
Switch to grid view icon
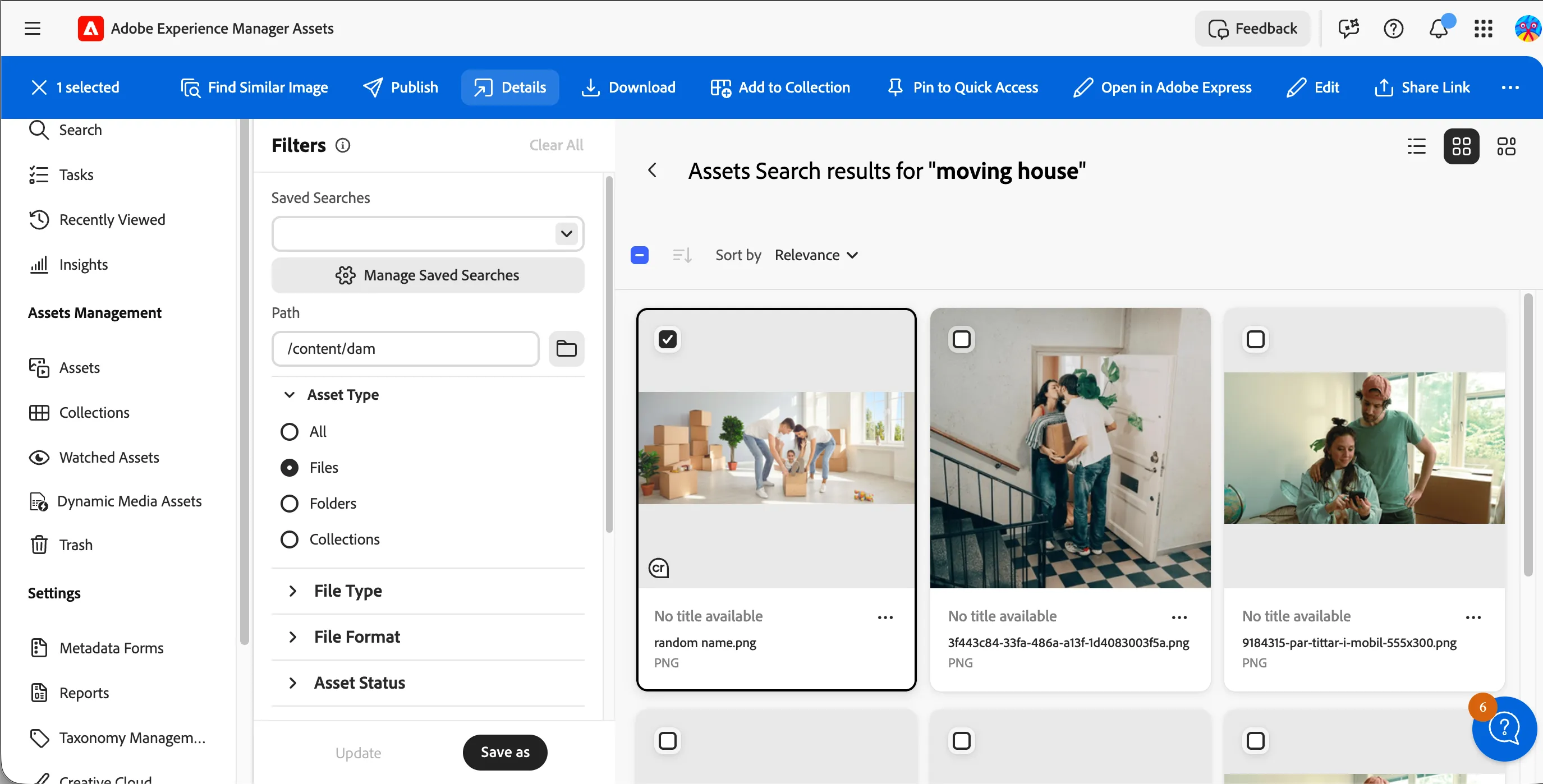point(1461,146)
